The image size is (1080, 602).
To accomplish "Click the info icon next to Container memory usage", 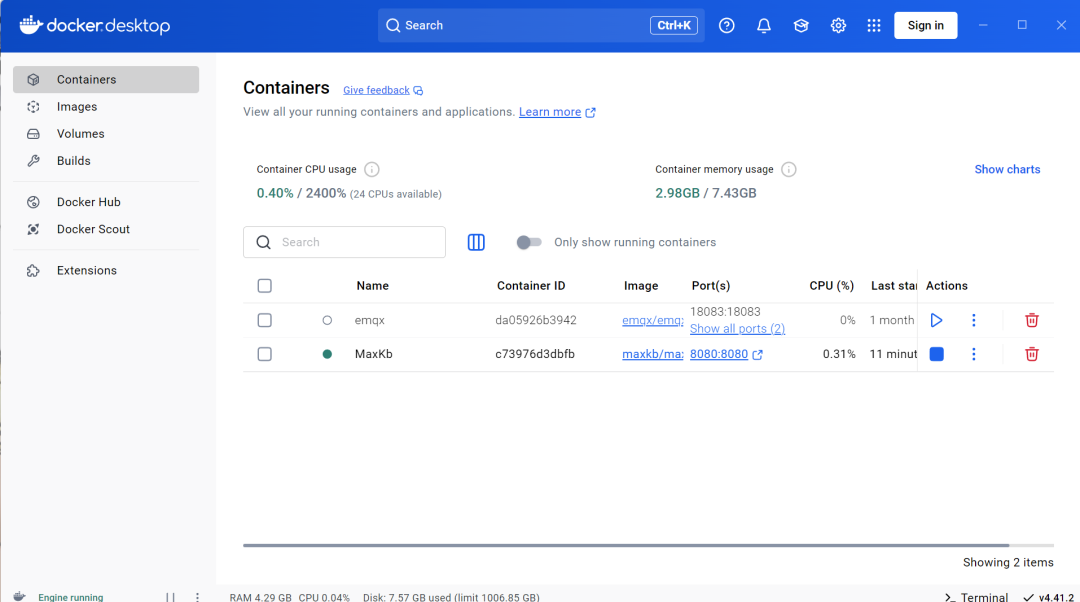I will click(789, 169).
